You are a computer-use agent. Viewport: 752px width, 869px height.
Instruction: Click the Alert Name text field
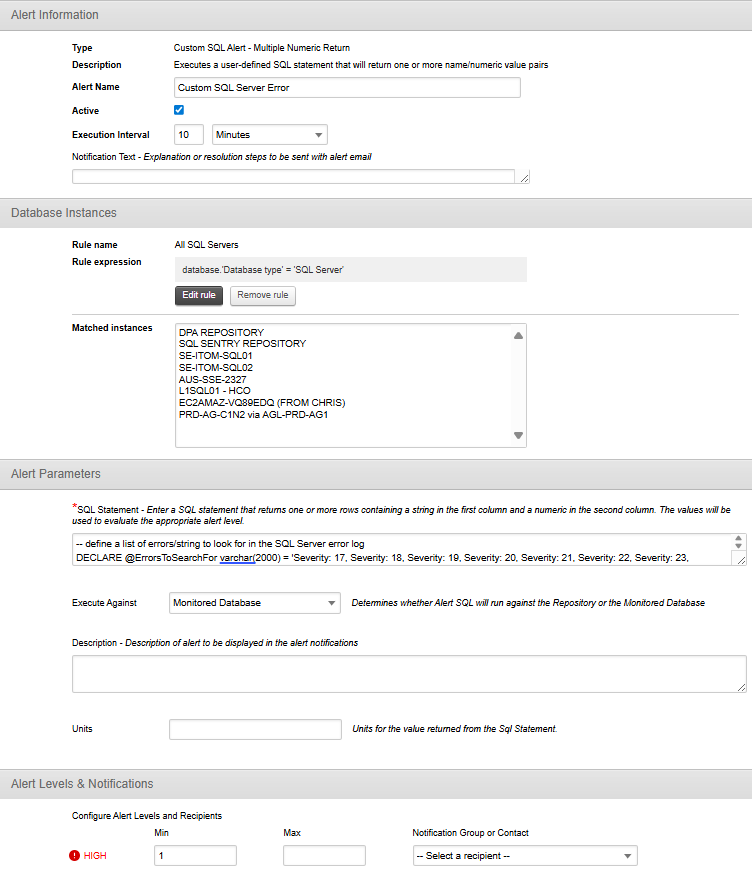click(347, 88)
